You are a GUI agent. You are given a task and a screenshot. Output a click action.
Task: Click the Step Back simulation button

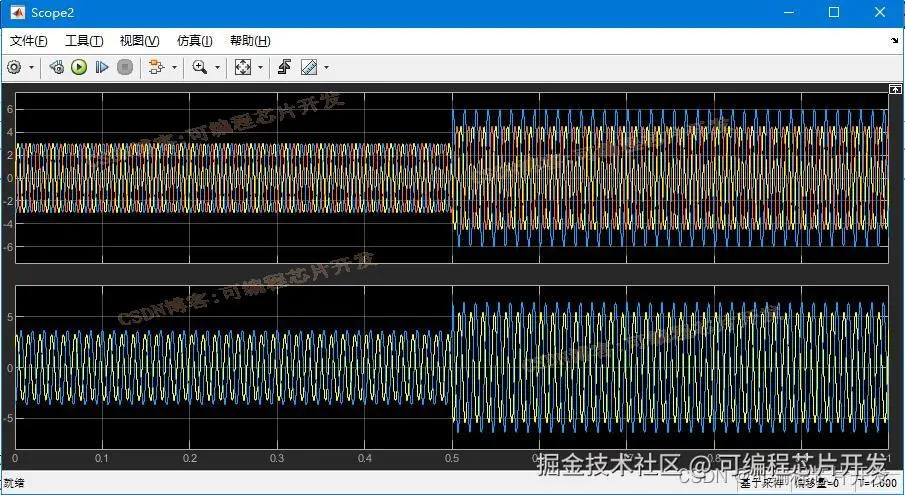click(x=57, y=68)
